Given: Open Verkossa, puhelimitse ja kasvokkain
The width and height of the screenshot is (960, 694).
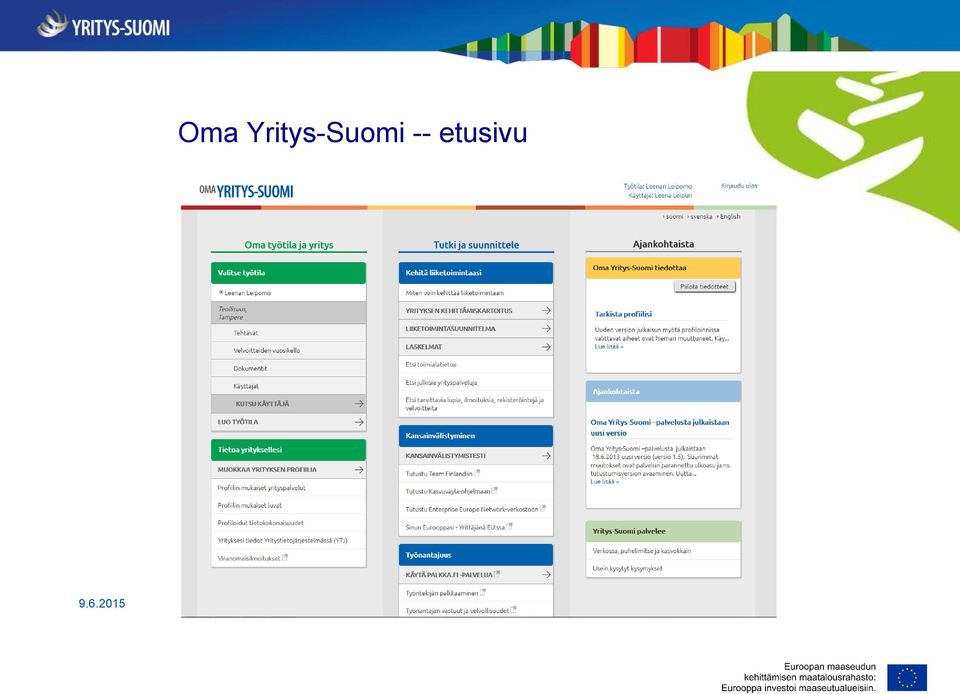Looking at the screenshot, I should pos(642,551).
